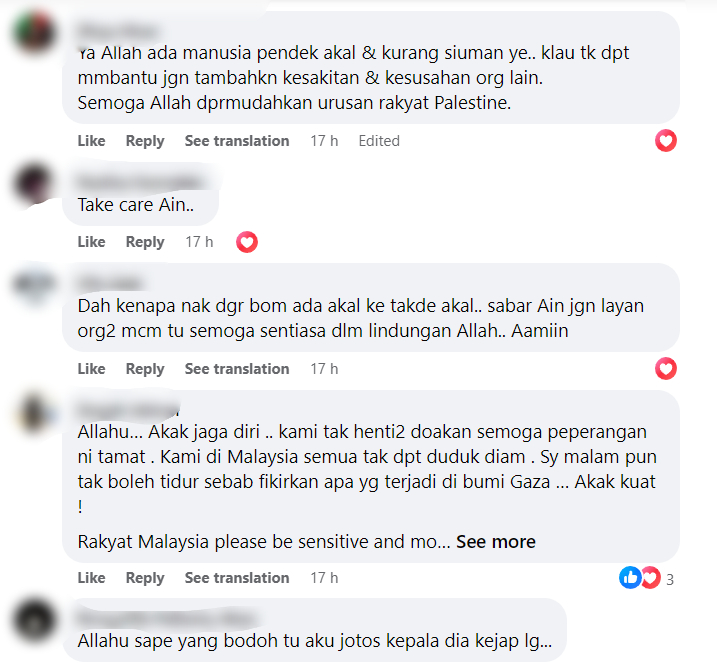717x663 pixels.
Task: Open the blue thumbs-up reaction icon
Action: (x=630, y=577)
